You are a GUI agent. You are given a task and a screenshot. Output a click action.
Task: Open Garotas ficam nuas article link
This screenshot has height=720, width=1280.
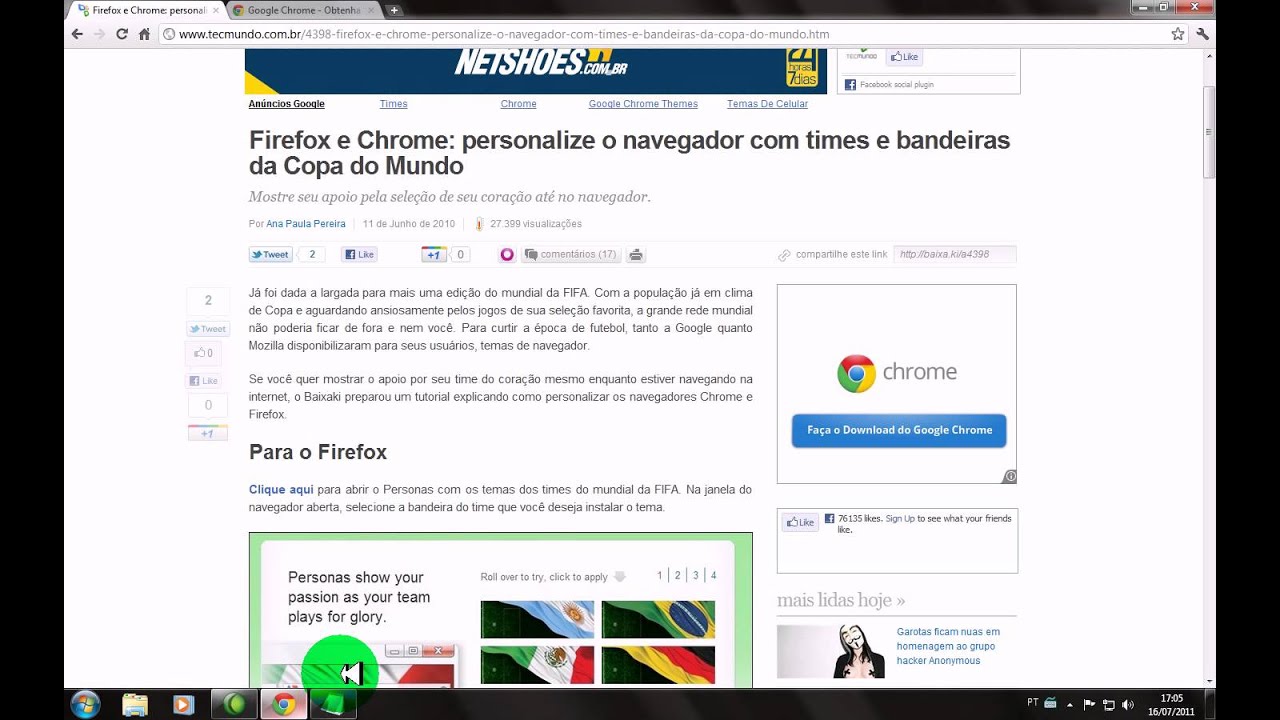pyautogui.click(x=948, y=646)
